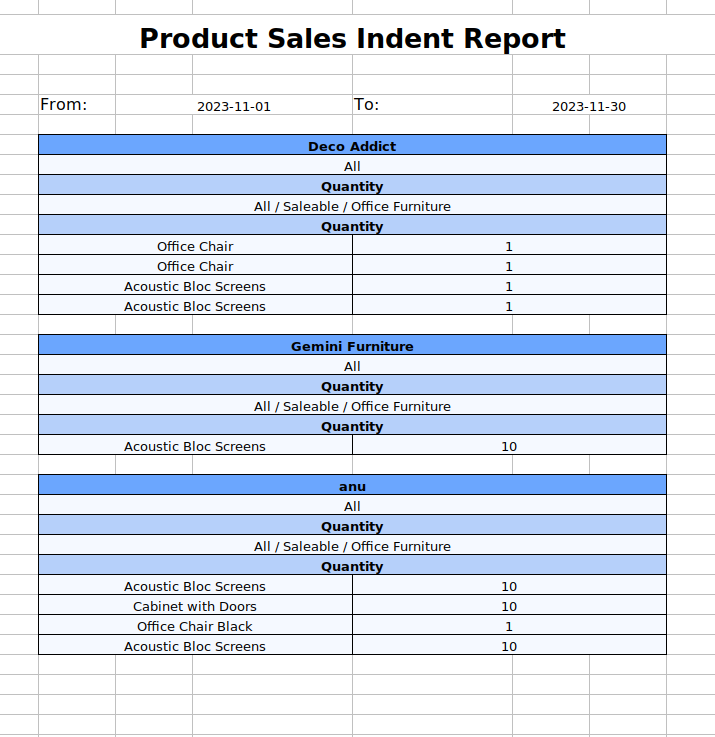Select the anu section header cell

click(x=352, y=486)
